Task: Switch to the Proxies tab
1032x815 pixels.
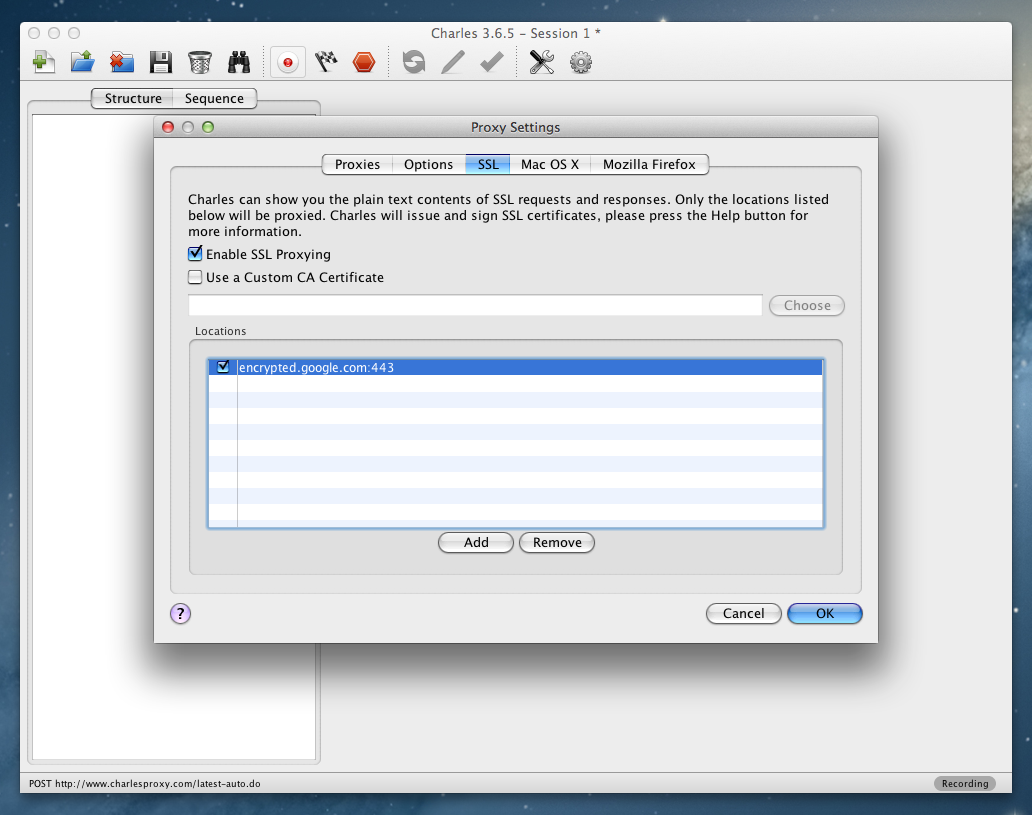Action: pyautogui.click(x=357, y=165)
